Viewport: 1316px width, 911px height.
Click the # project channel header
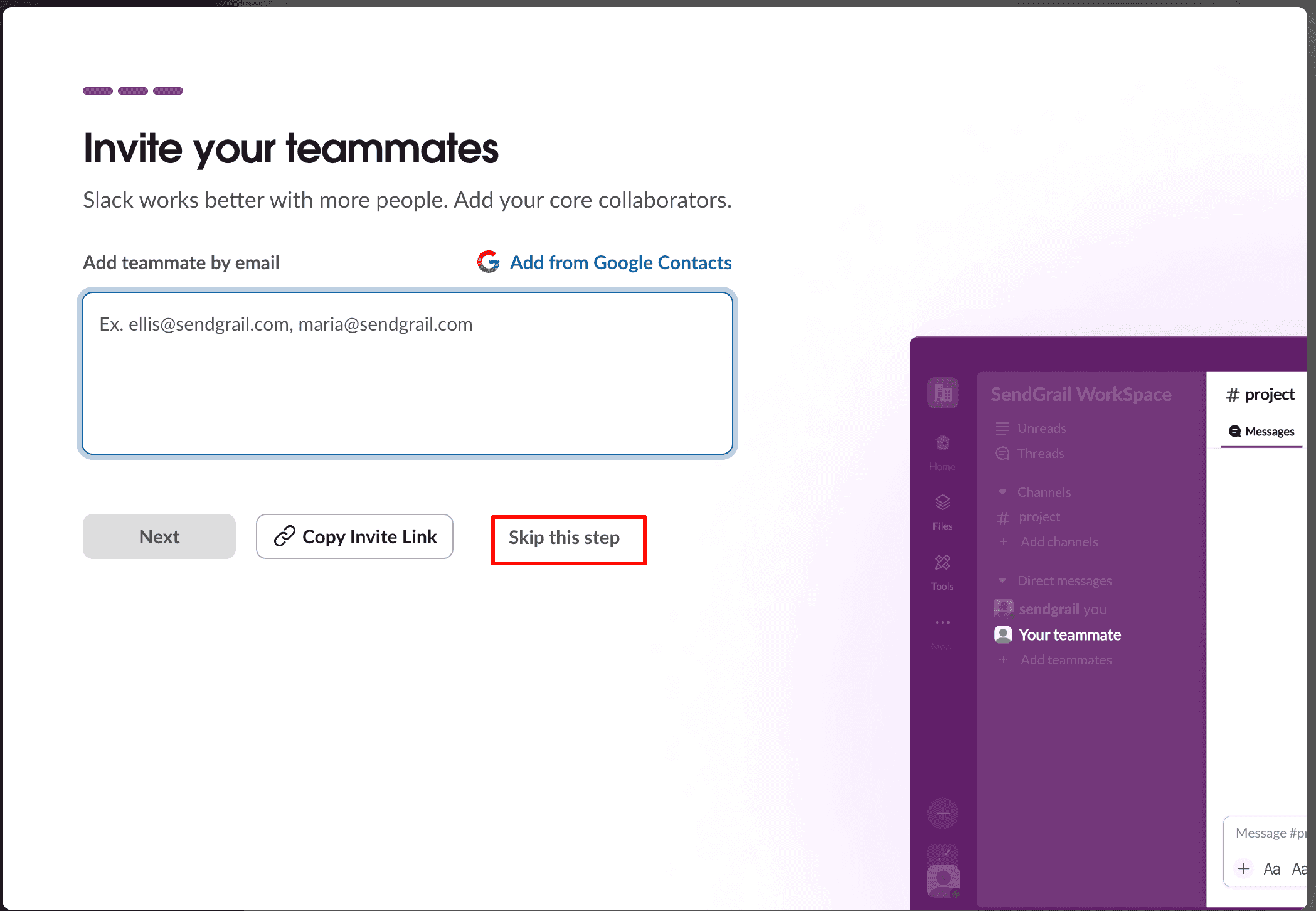click(x=1260, y=394)
